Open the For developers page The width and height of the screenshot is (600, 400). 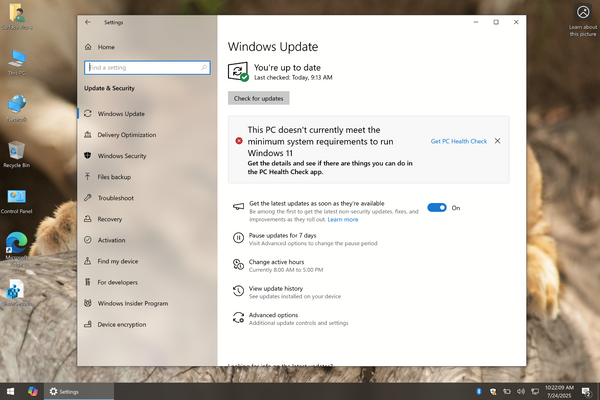147,282
